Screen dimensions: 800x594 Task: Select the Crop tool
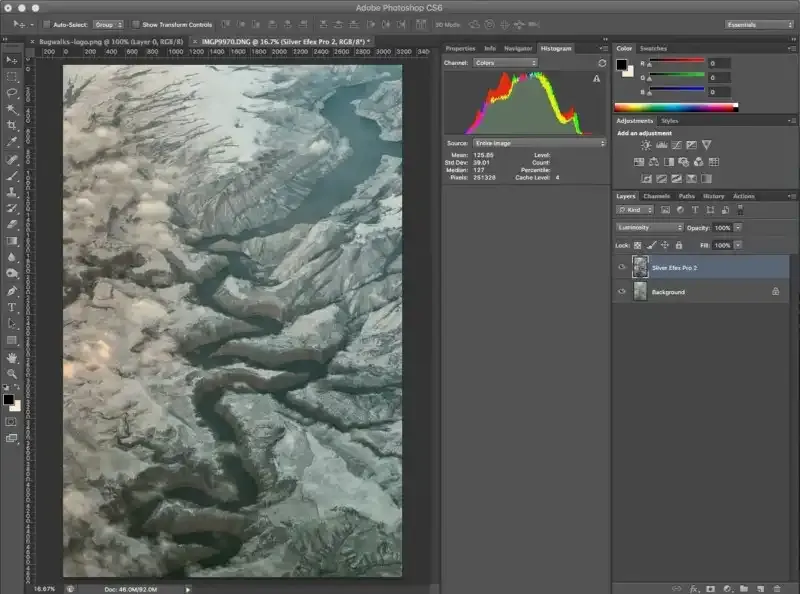click(12, 125)
